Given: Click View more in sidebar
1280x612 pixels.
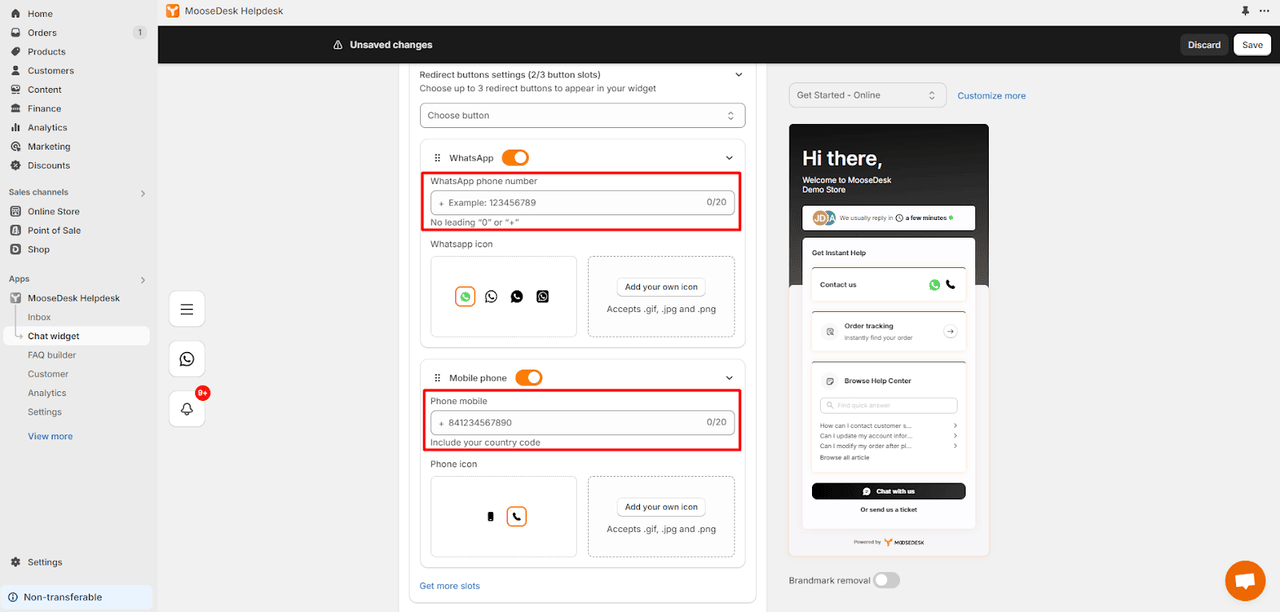Looking at the screenshot, I should coord(50,437).
